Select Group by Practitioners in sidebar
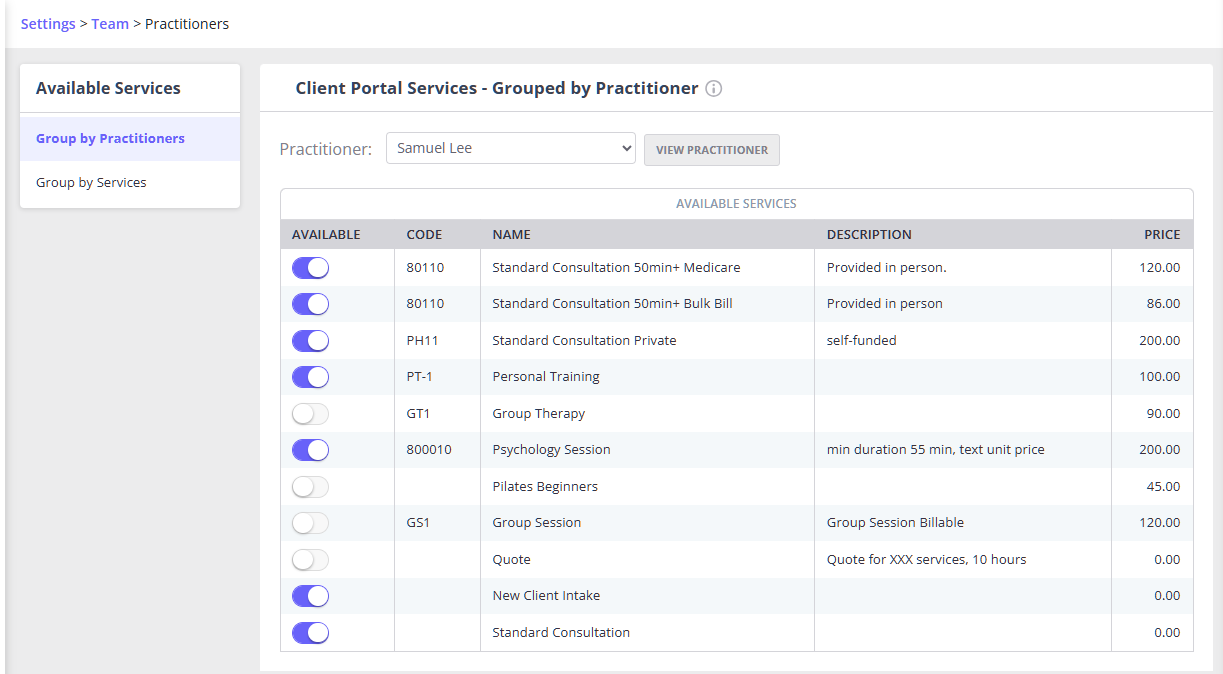The height and width of the screenshot is (674, 1223). 110,139
